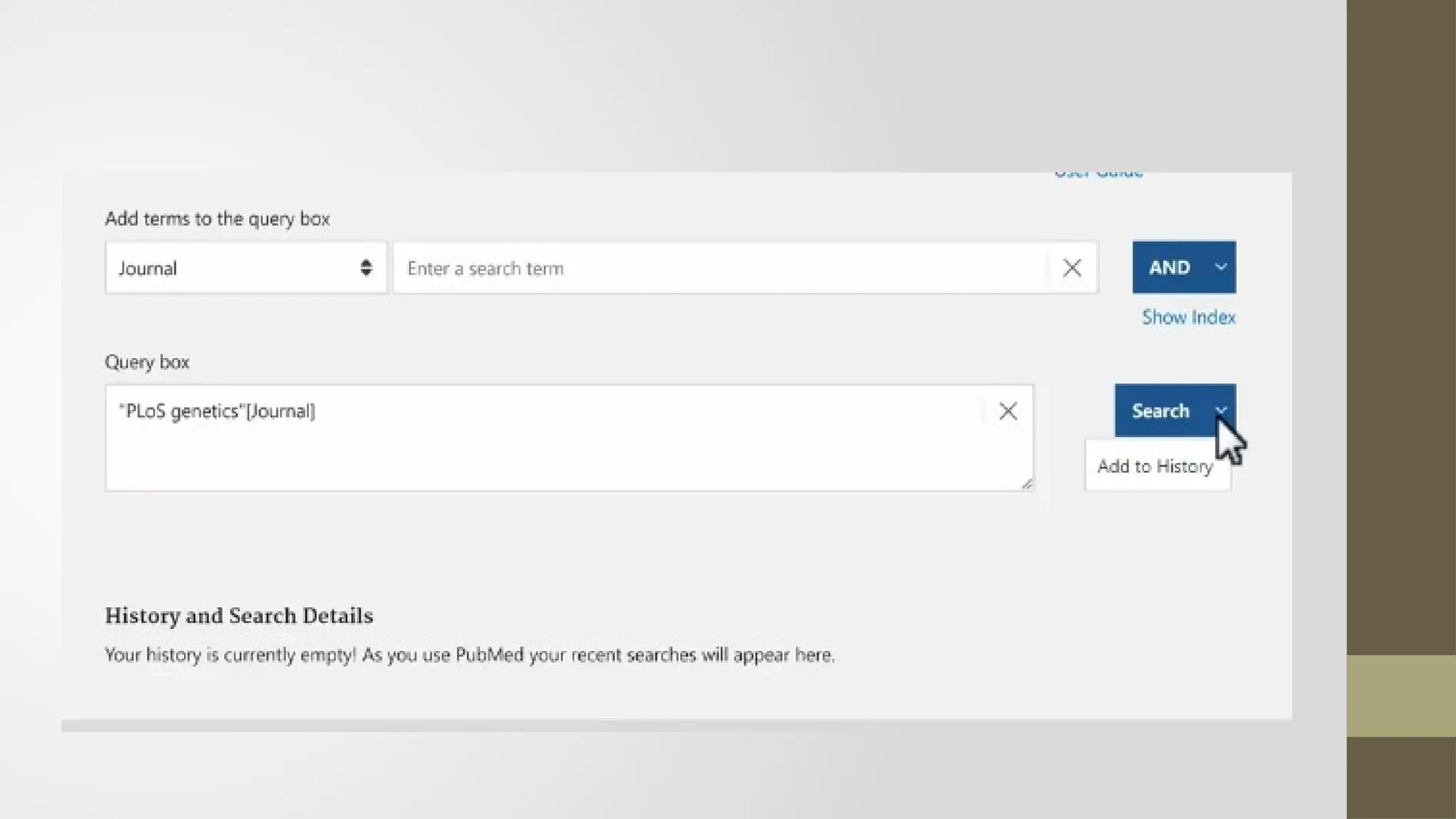Expand the chevron beside the AND button
1456x819 pixels.
(1221, 267)
